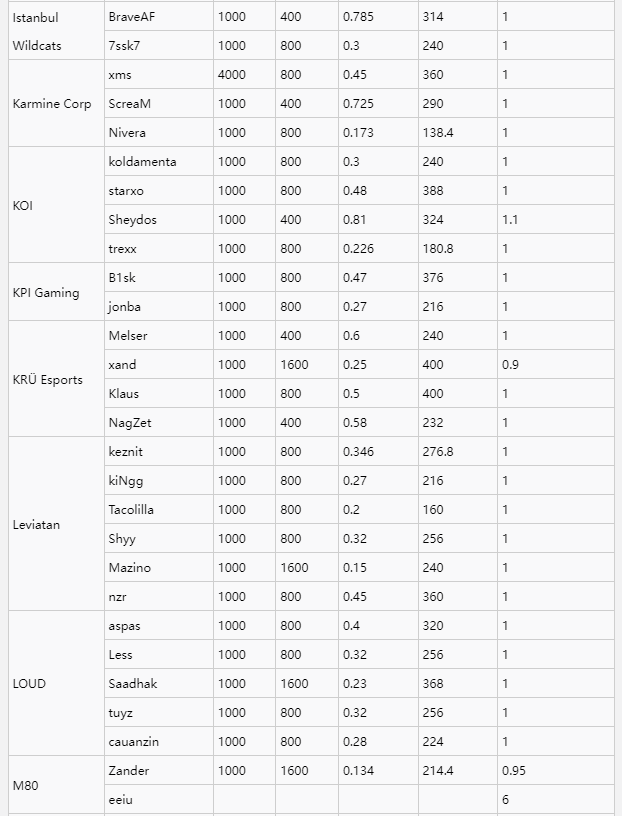Select the M80 team cell
Viewport: 622px width, 816px height.
pos(26,786)
